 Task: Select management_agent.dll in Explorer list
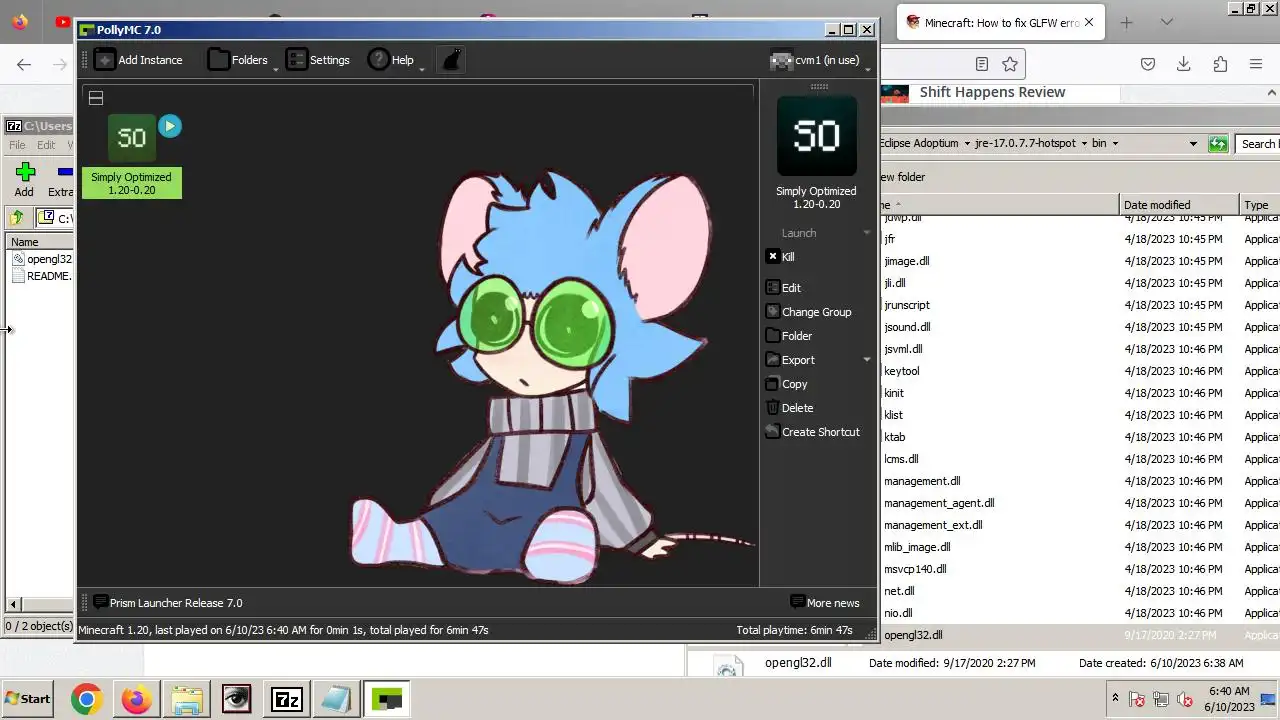939,503
